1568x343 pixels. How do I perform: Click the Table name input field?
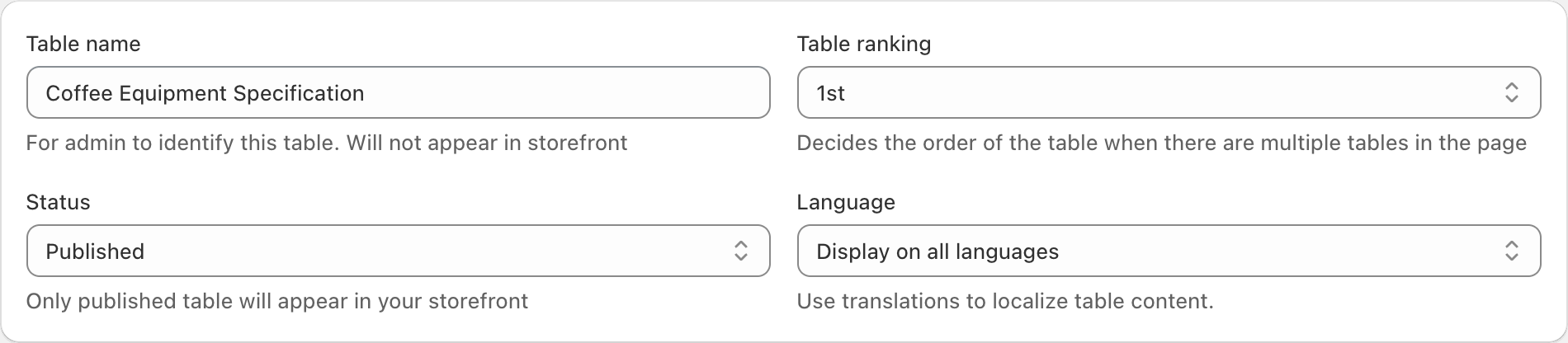pos(398,92)
